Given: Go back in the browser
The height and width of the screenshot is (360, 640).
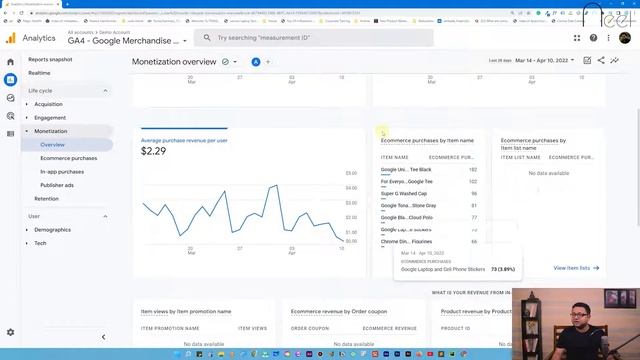Looking at the screenshot, I should 5,13.
